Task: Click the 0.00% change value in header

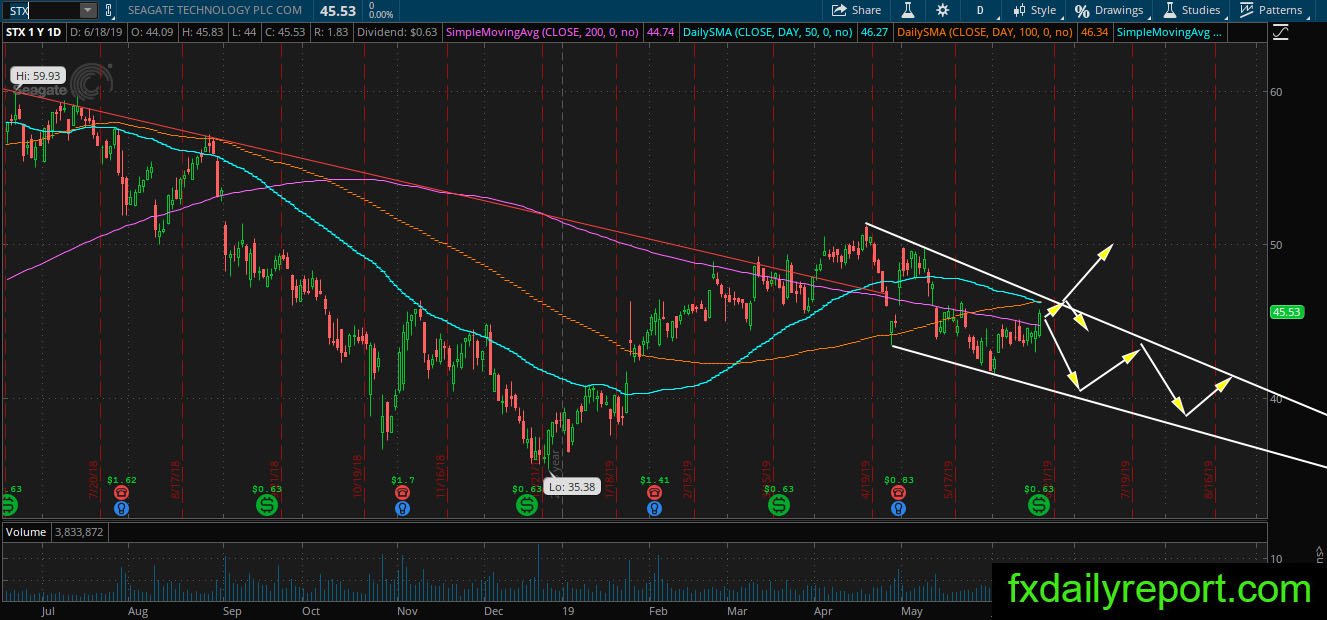Action: [380, 14]
